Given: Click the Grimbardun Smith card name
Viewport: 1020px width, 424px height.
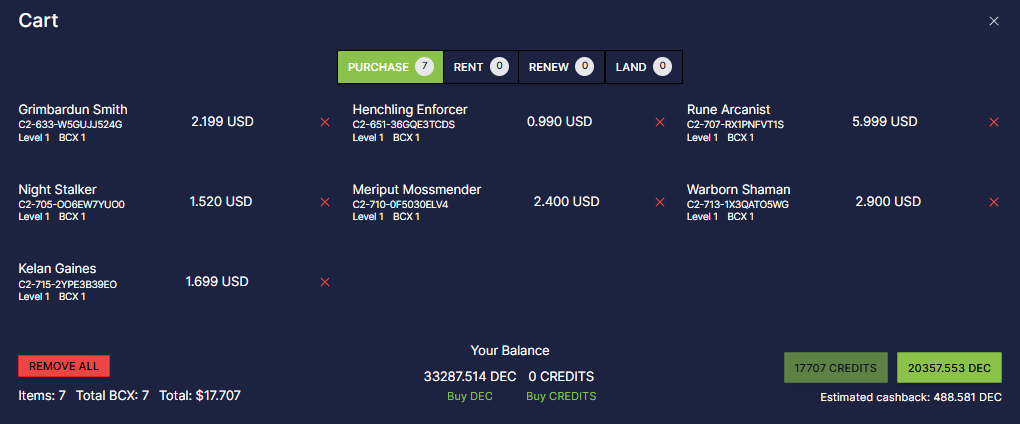Looking at the screenshot, I should click(x=73, y=109).
